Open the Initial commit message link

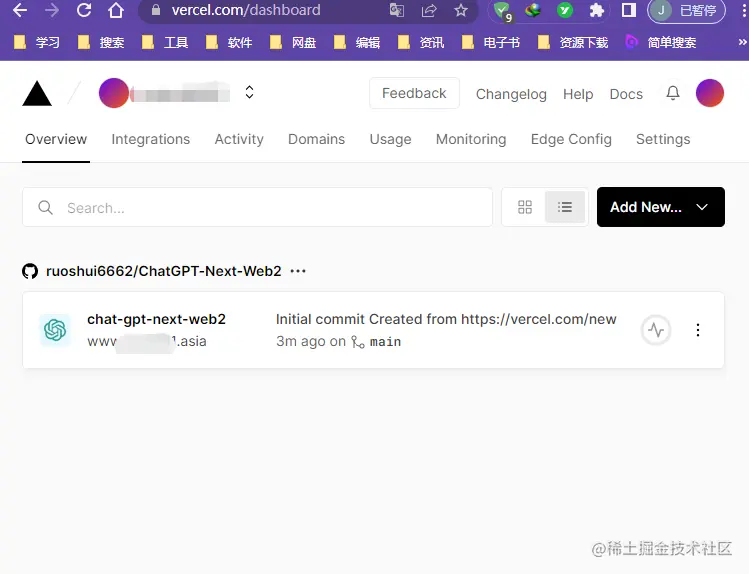446,319
